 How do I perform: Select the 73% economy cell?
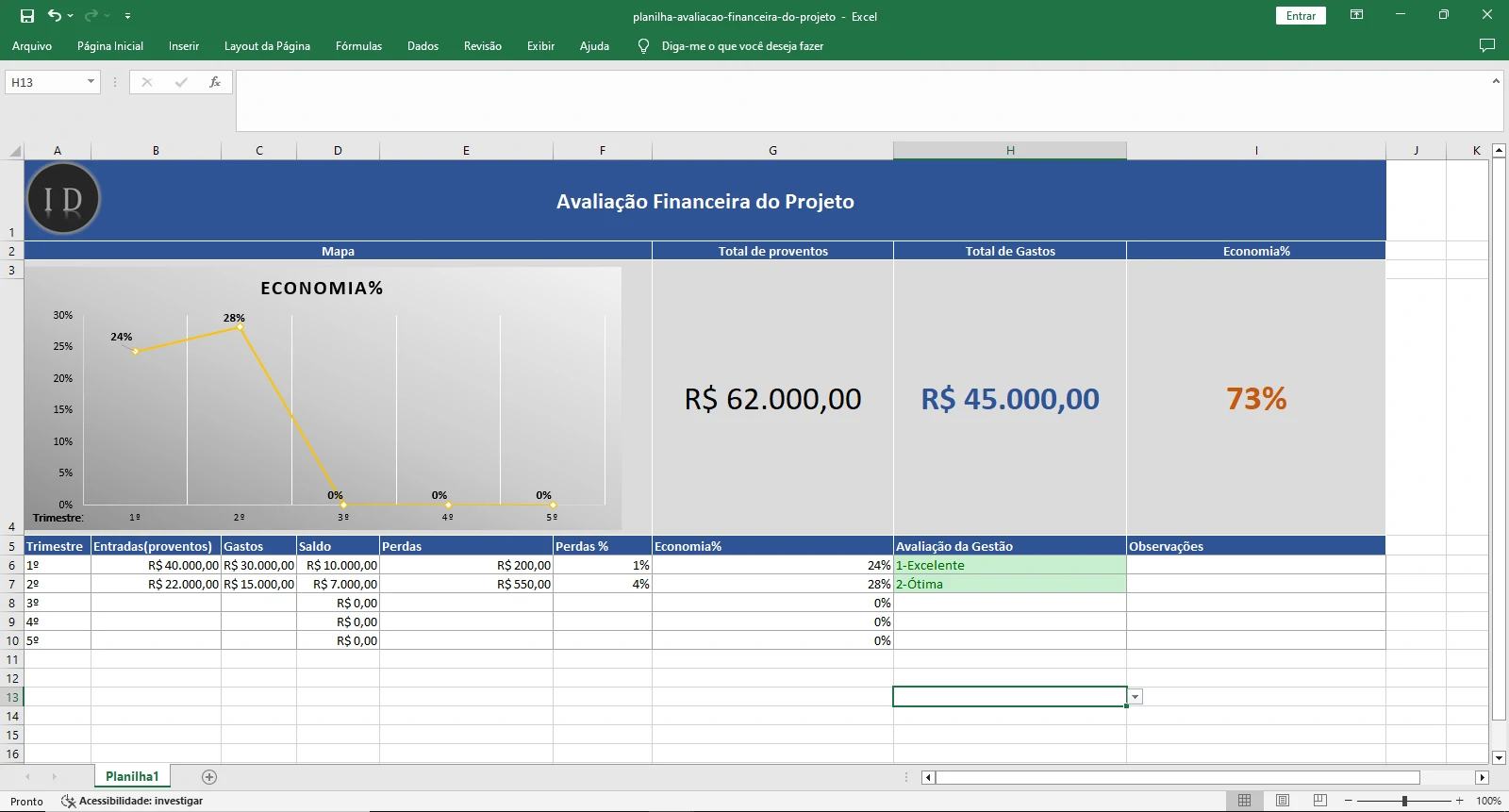click(x=1256, y=398)
